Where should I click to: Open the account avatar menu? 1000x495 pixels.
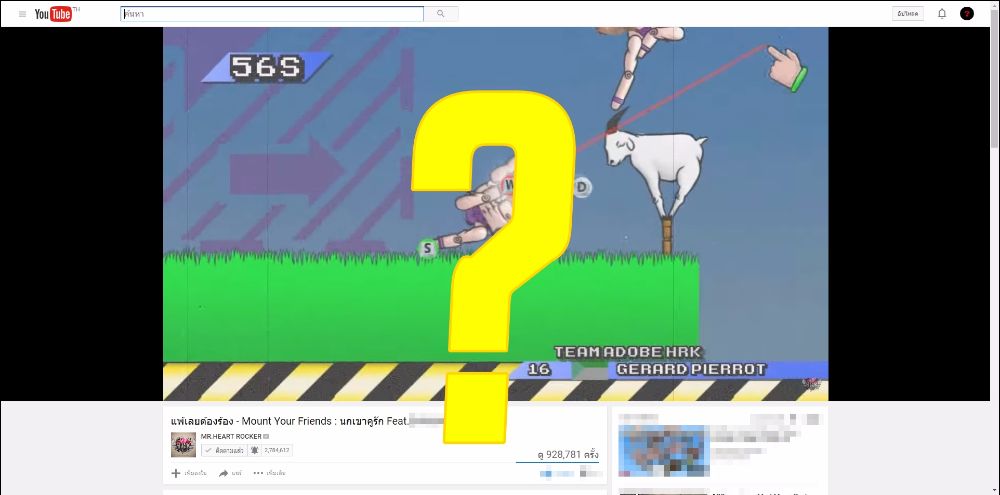[x=967, y=14]
